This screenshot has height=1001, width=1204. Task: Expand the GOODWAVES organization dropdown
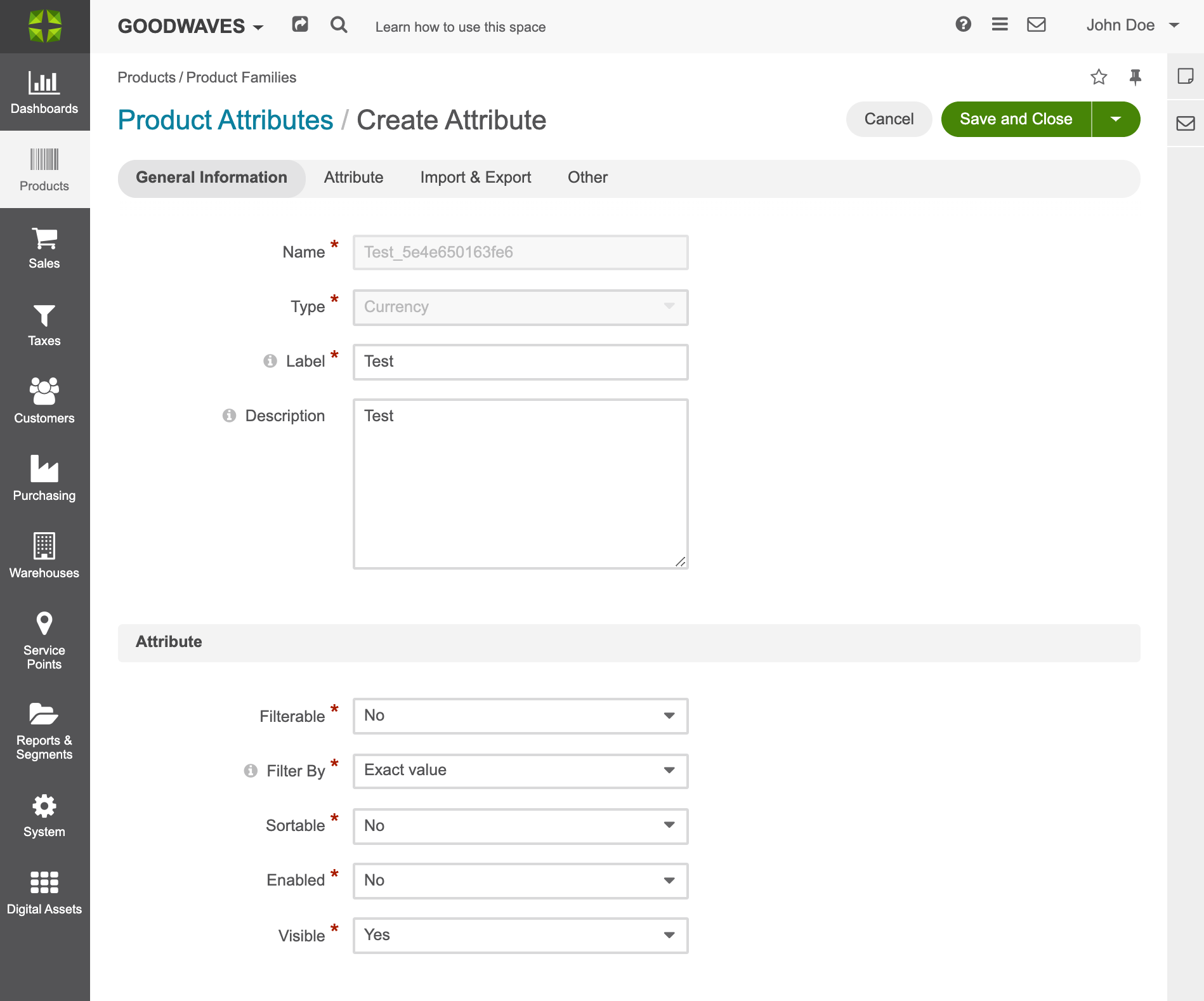(190, 26)
